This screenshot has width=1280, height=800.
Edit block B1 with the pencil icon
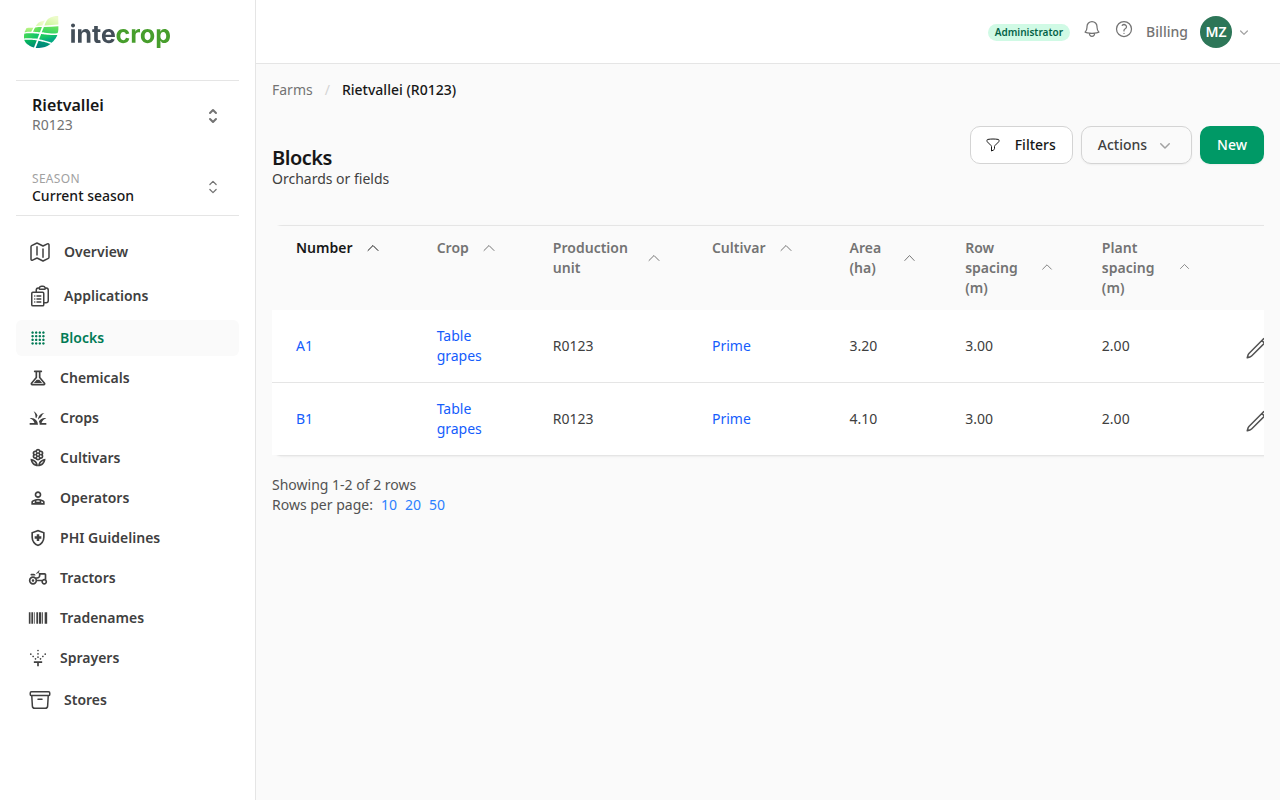(1255, 420)
